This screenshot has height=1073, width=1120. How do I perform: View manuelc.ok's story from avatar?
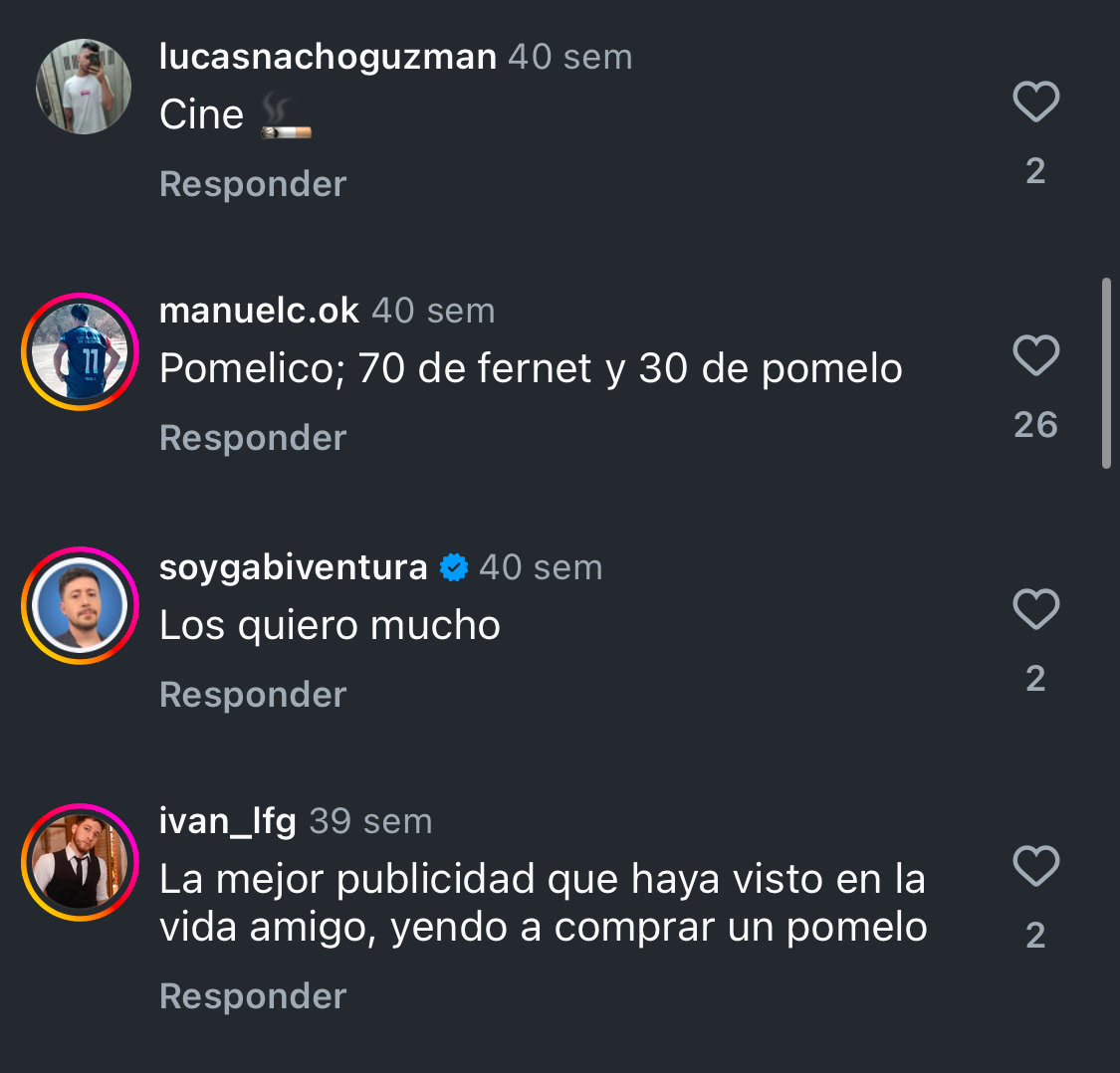(80, 352)
